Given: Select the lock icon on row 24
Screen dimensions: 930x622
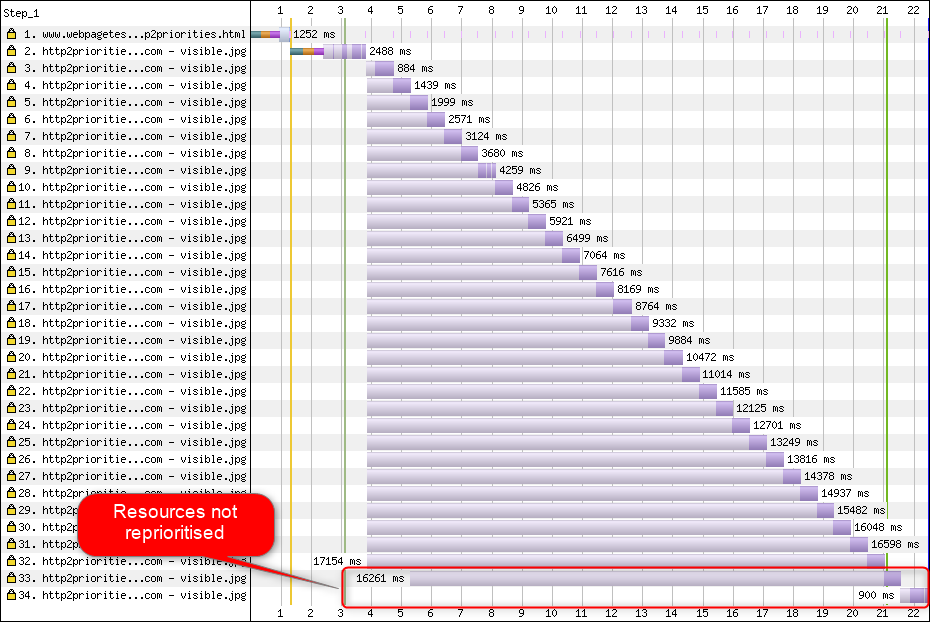Looking at the screenshot, I should [11, 425].
